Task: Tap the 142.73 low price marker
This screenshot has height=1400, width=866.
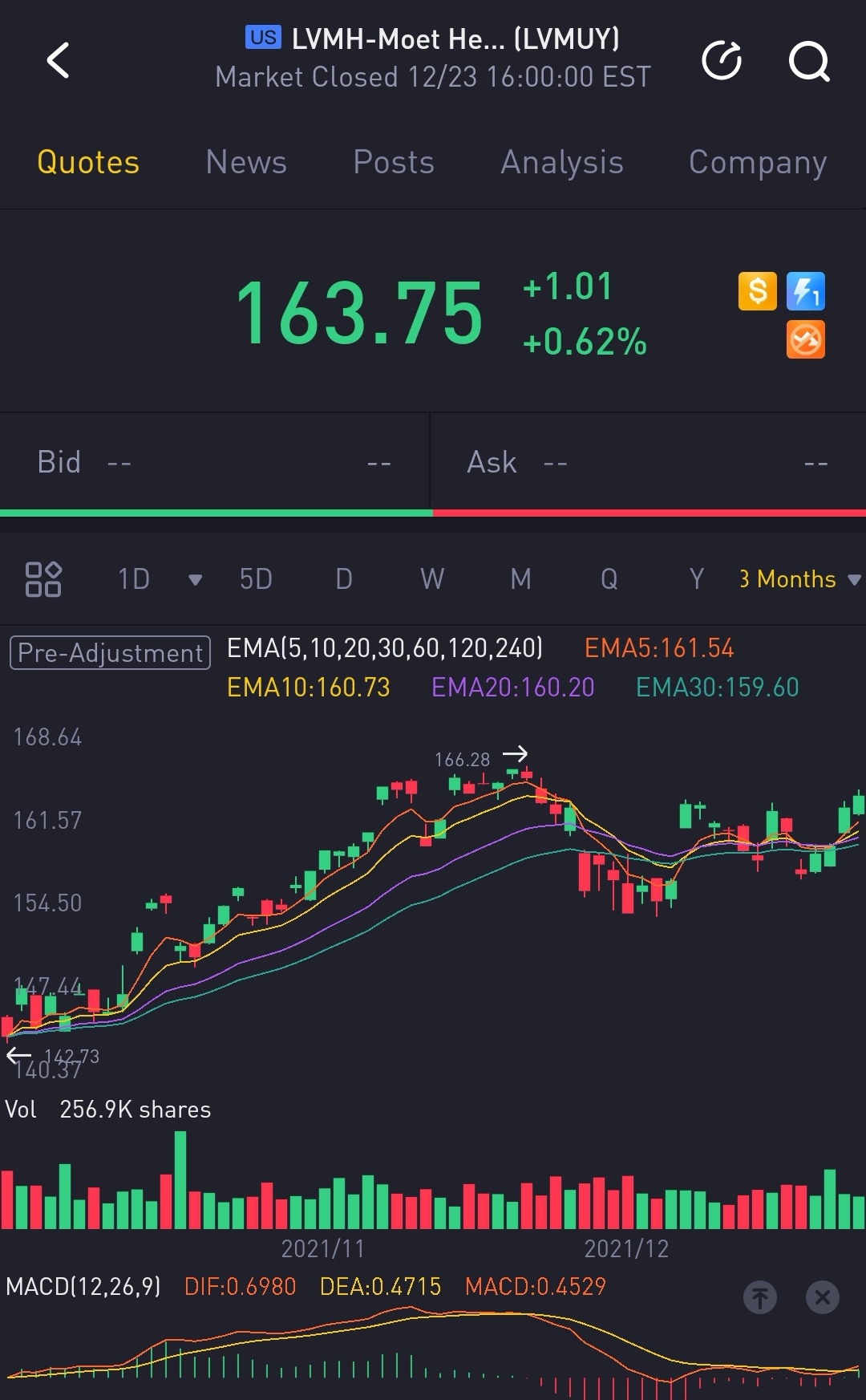Action: (x=72, y=1056)
